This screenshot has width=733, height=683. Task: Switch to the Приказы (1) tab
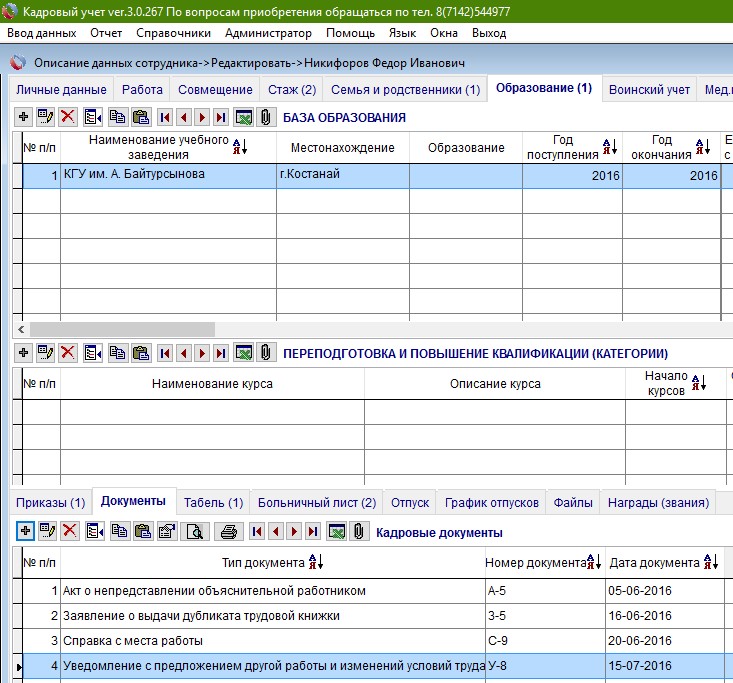50,502
